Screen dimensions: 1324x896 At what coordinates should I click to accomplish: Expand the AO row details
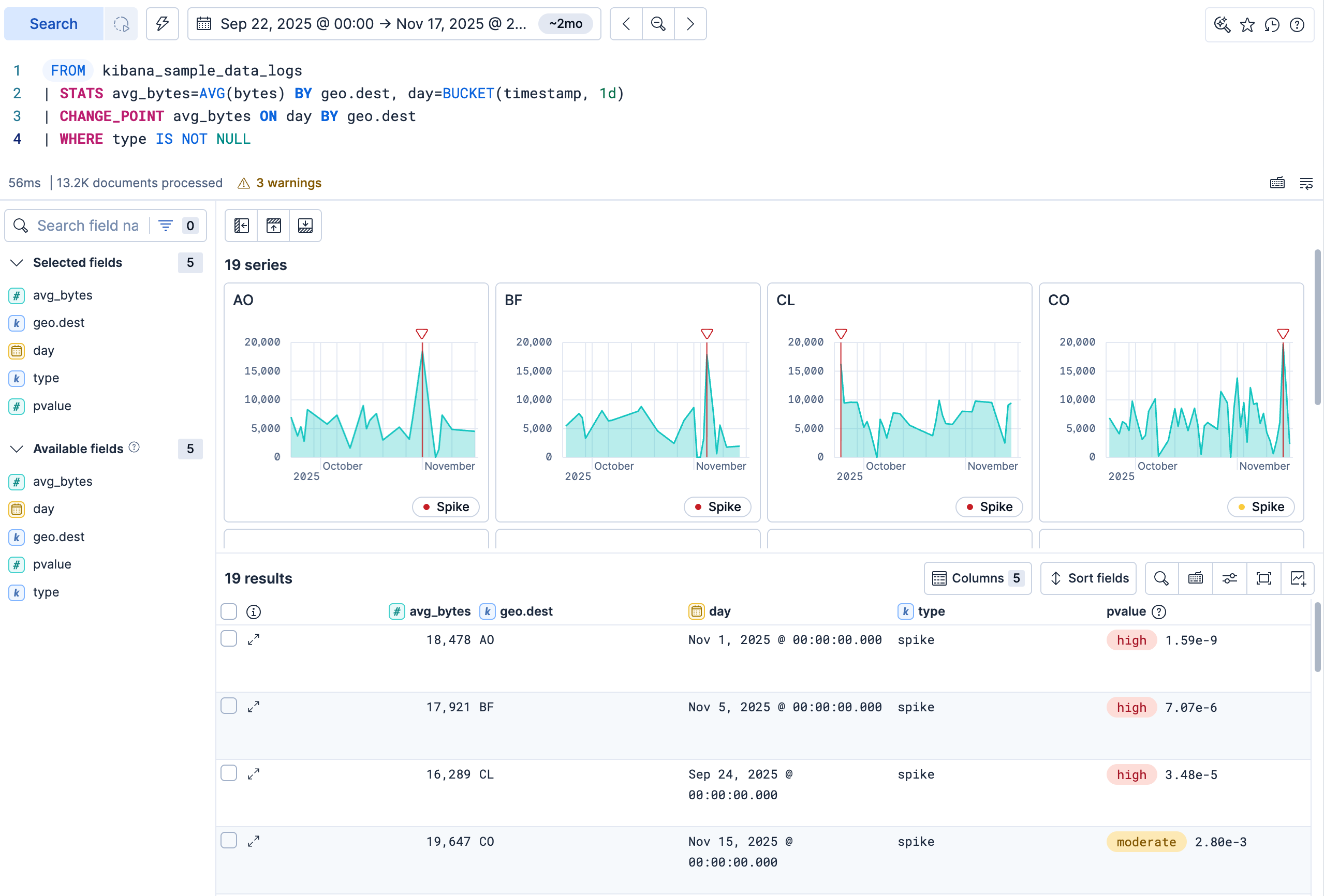254,640
